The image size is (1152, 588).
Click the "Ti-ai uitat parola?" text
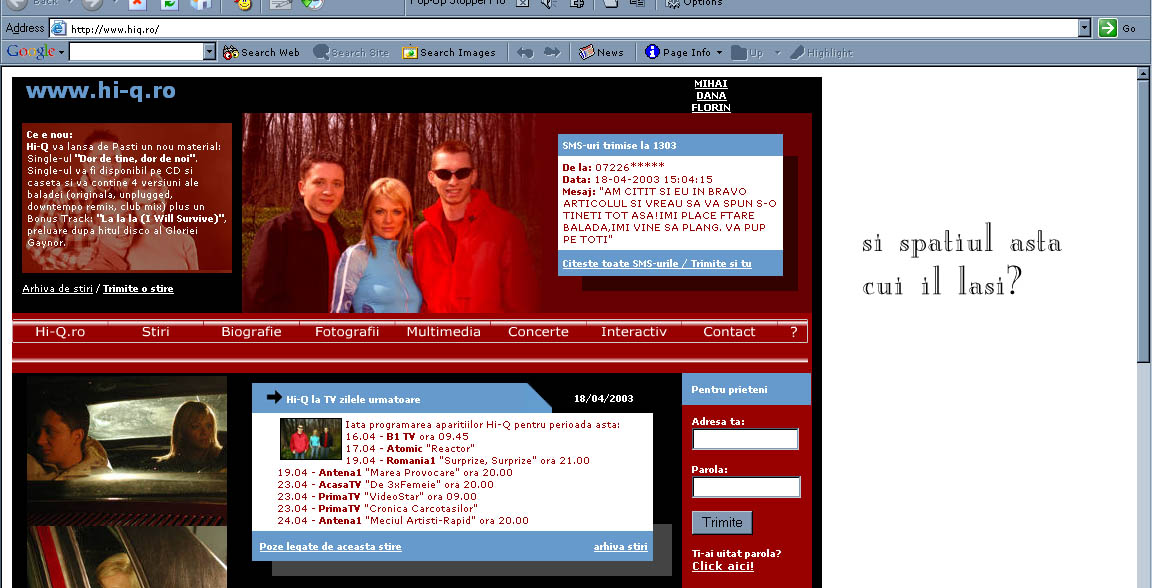736,553
